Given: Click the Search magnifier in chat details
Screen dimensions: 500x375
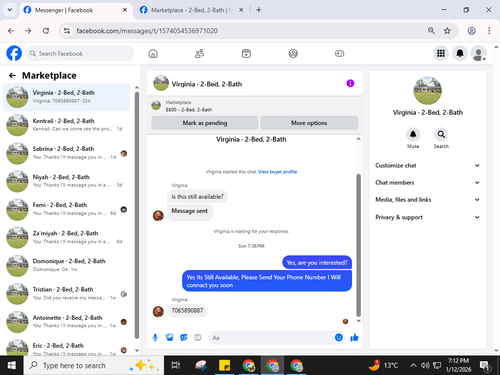Looking at the screenshot, I should (441, 134).
